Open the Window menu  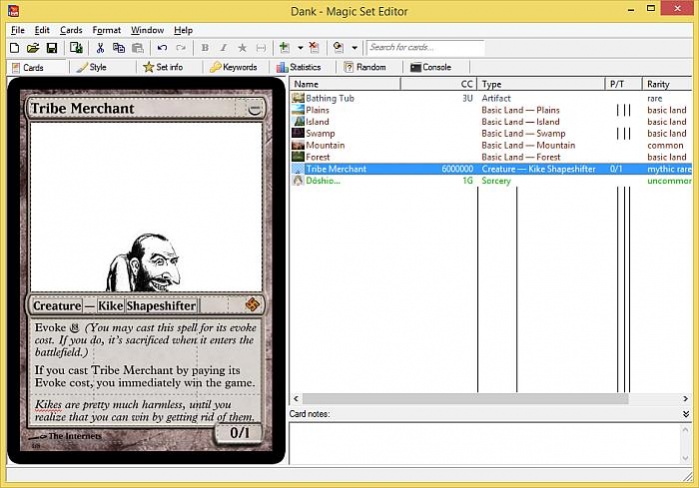[x=147, y=30]
